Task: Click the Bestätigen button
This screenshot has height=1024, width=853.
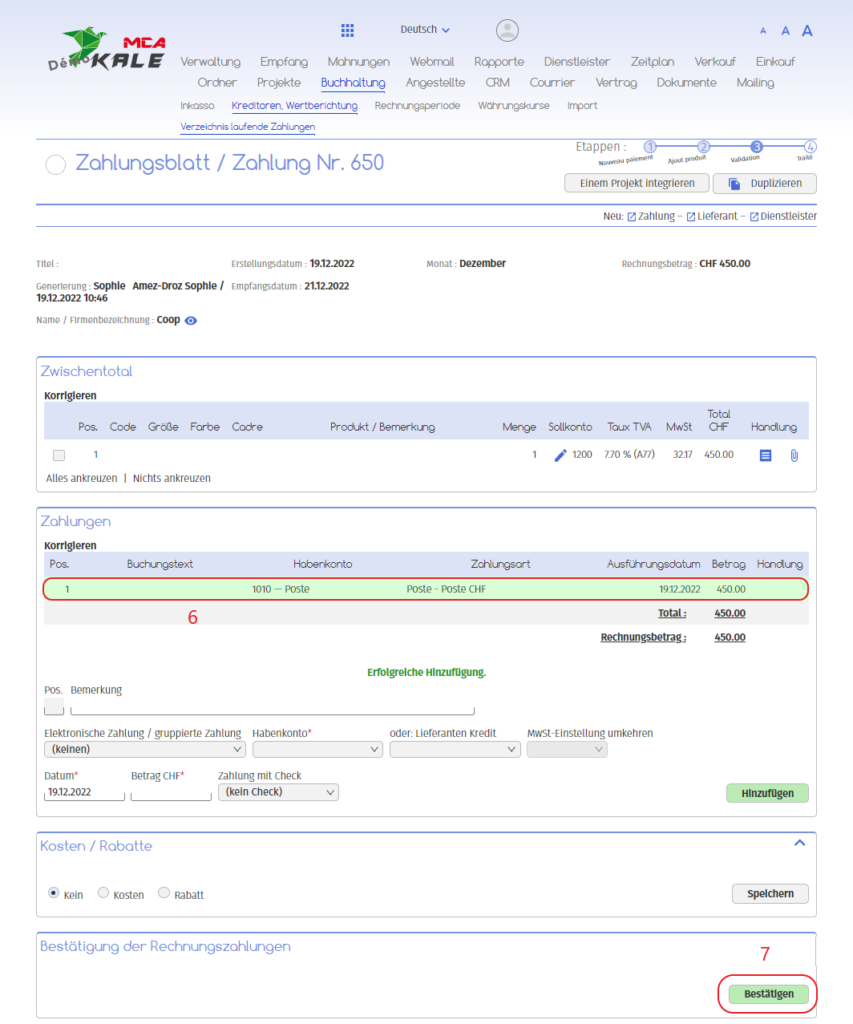Action: pos(768,994)
